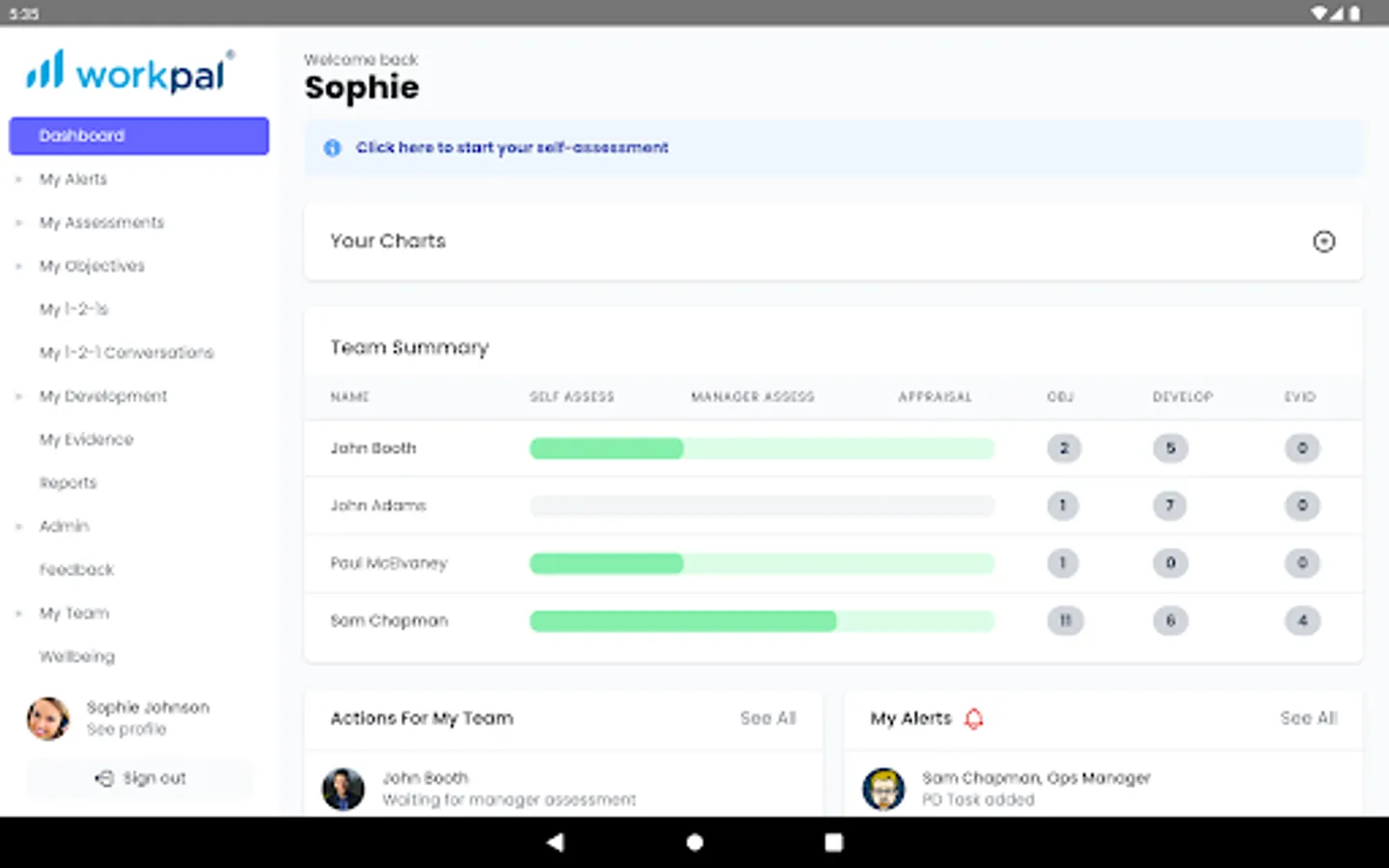Open My Assessments in sidebar
The image size is (1389, 868).
click(x=101, y=223)
